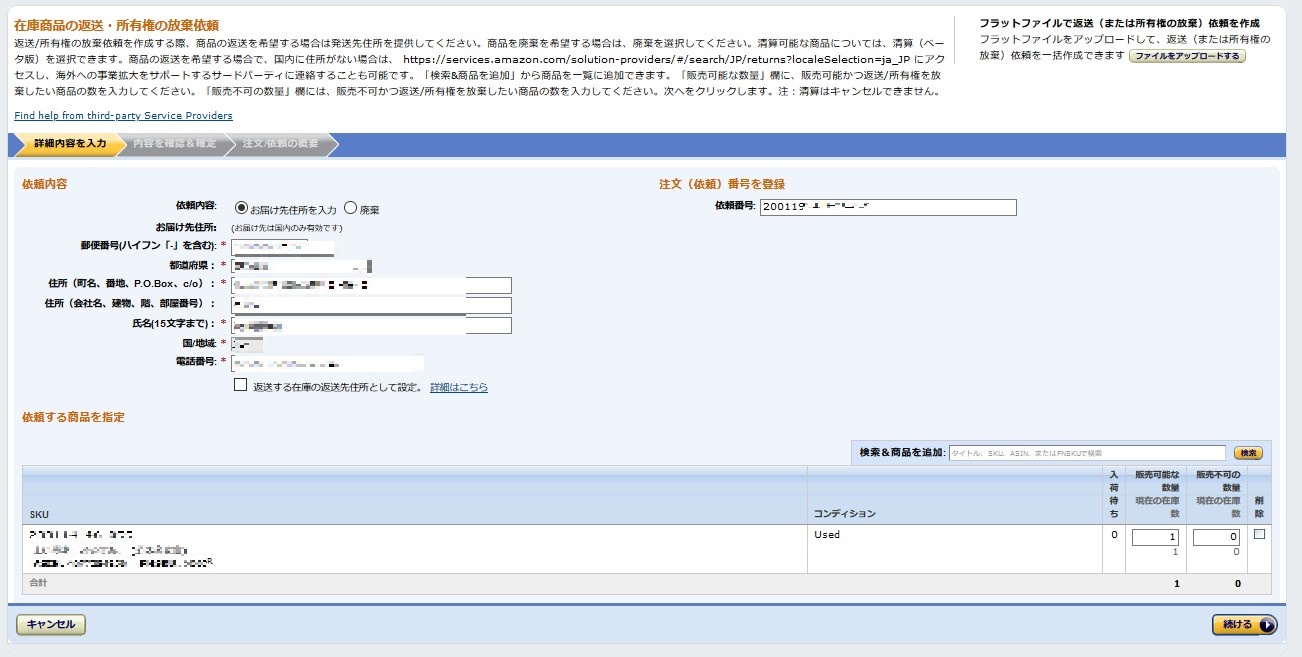Open the 都道府県 dropdown
Image resolution: width=1302 pixels, height=657 pixels.
pyautogui.click(x=301, y=266)
